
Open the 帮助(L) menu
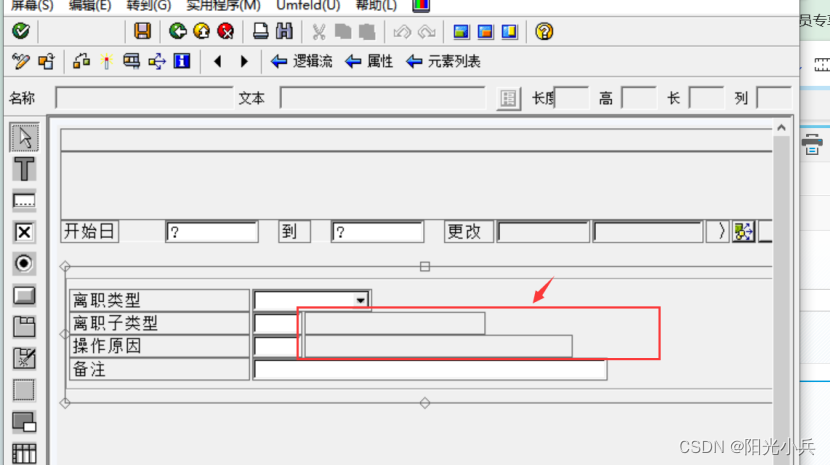pos(376,5)
